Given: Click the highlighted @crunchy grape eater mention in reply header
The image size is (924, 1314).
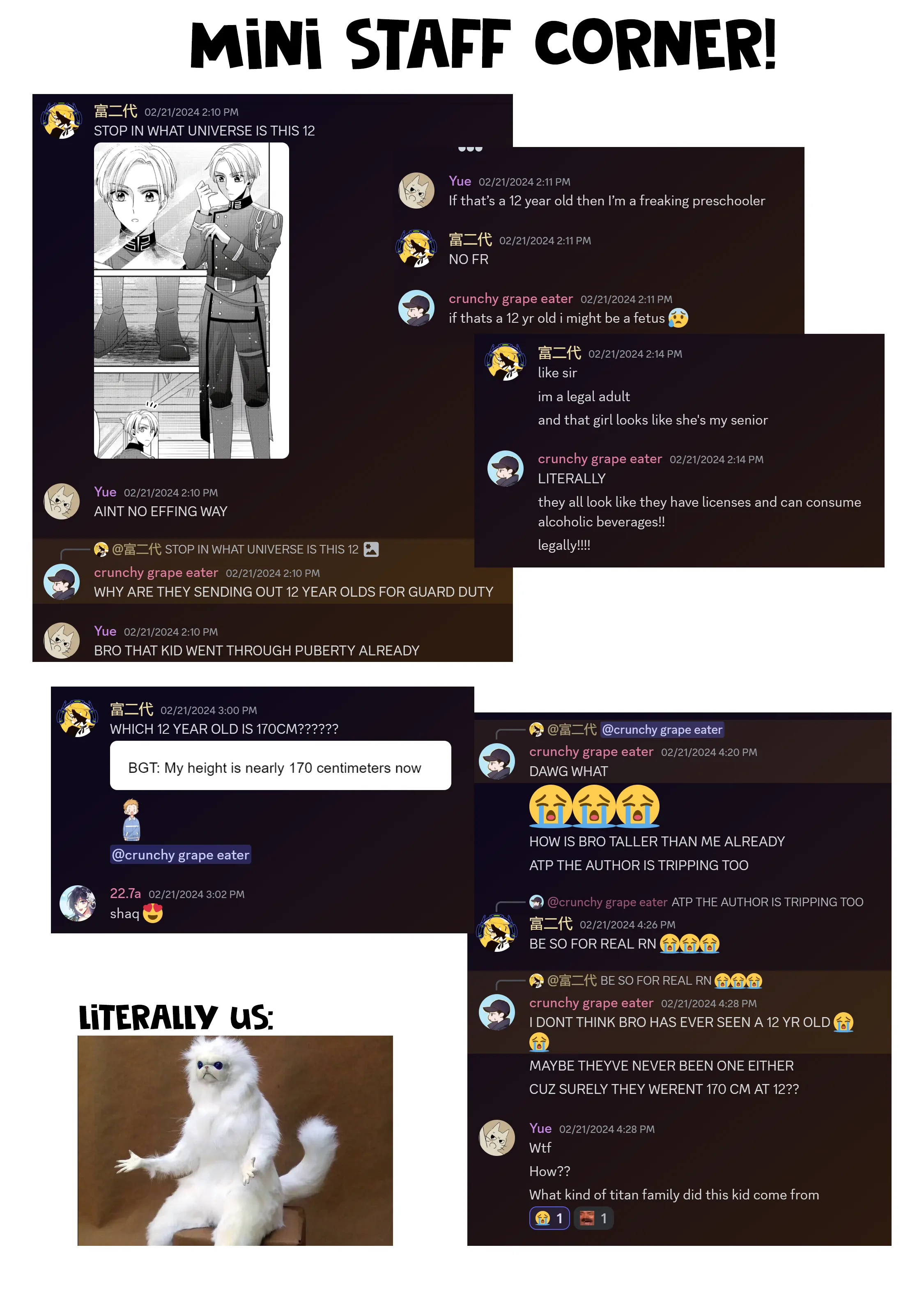Looking at the screenshot, I should click(x=662, y=730).
